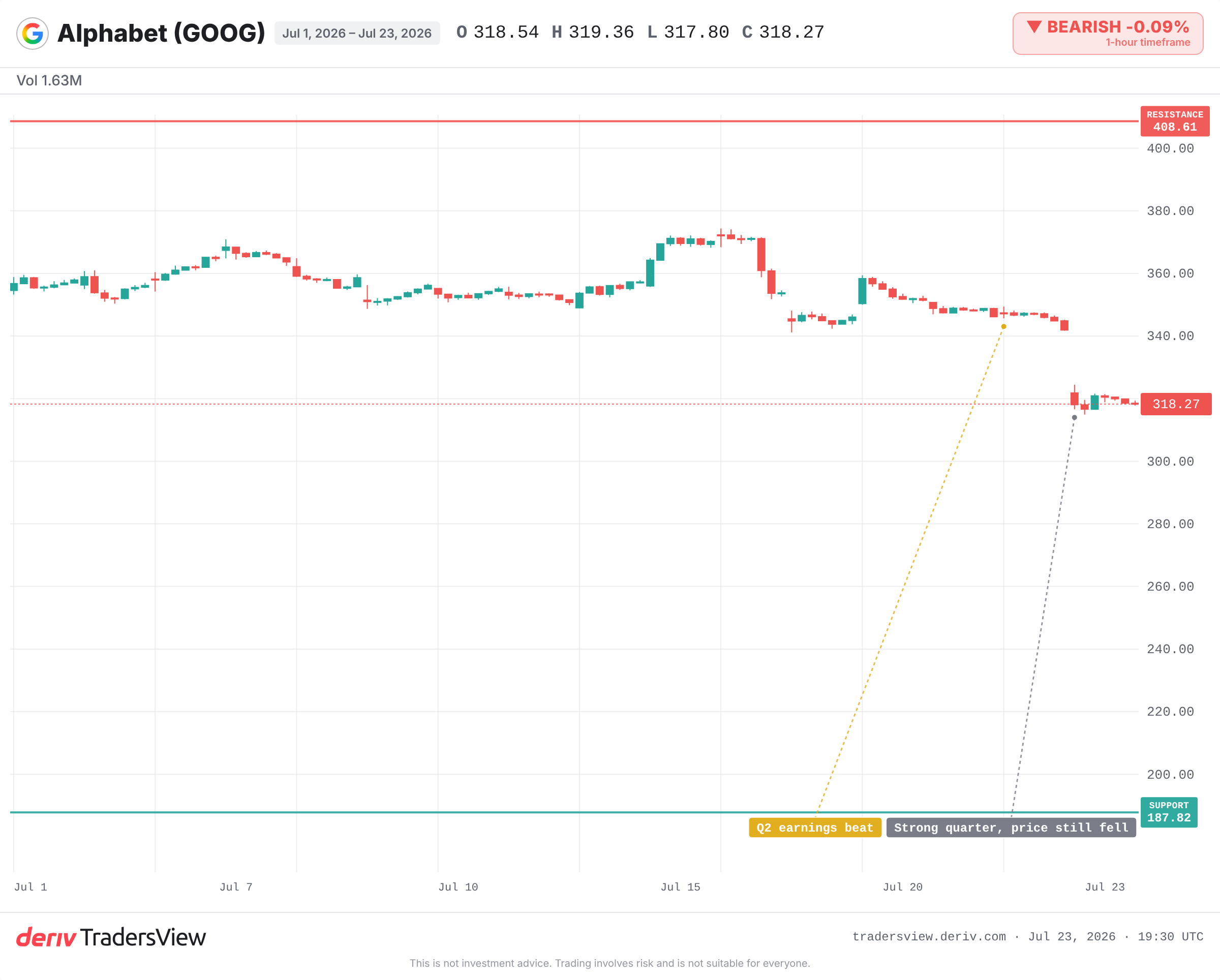Click the green support line

(x=574, y=812)
